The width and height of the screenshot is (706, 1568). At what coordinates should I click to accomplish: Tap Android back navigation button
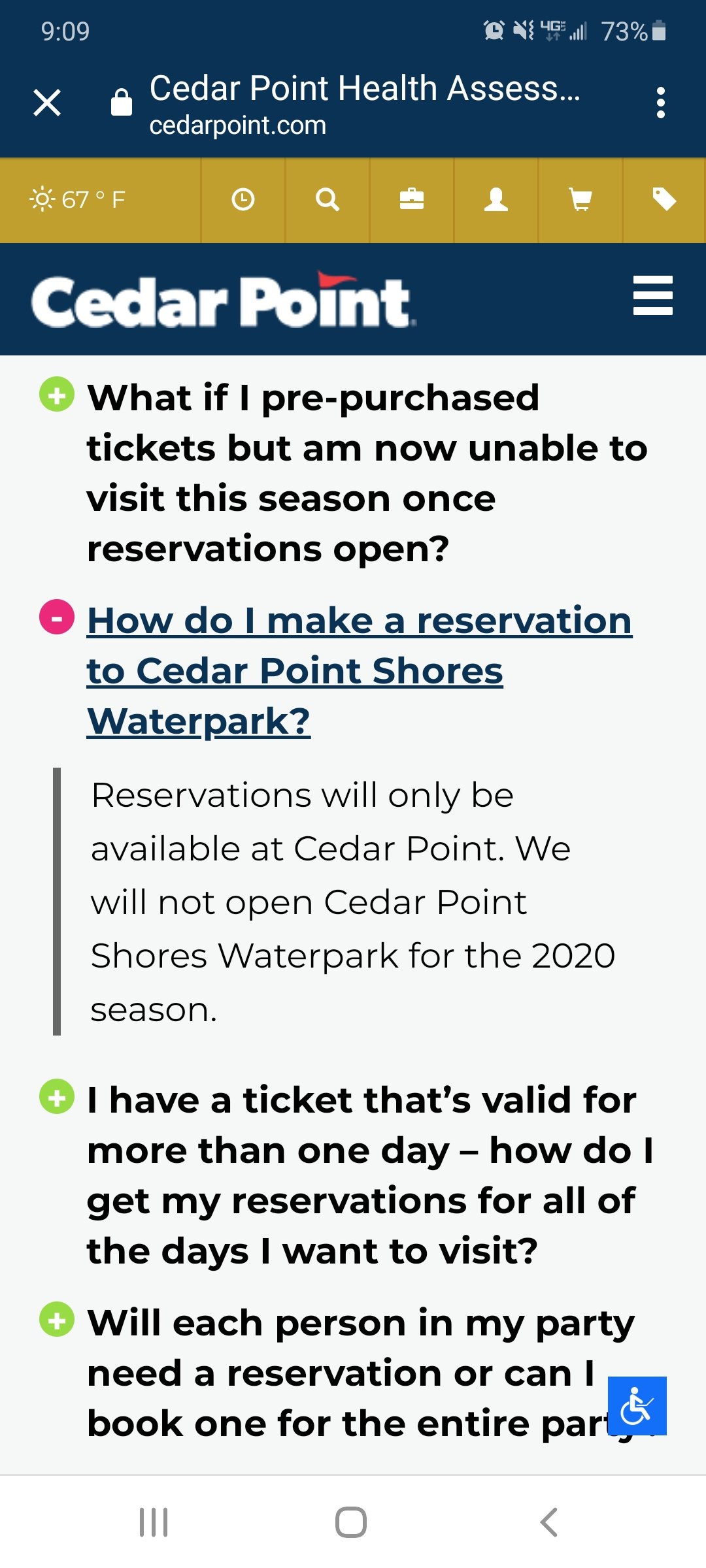tap(549, 1522)
